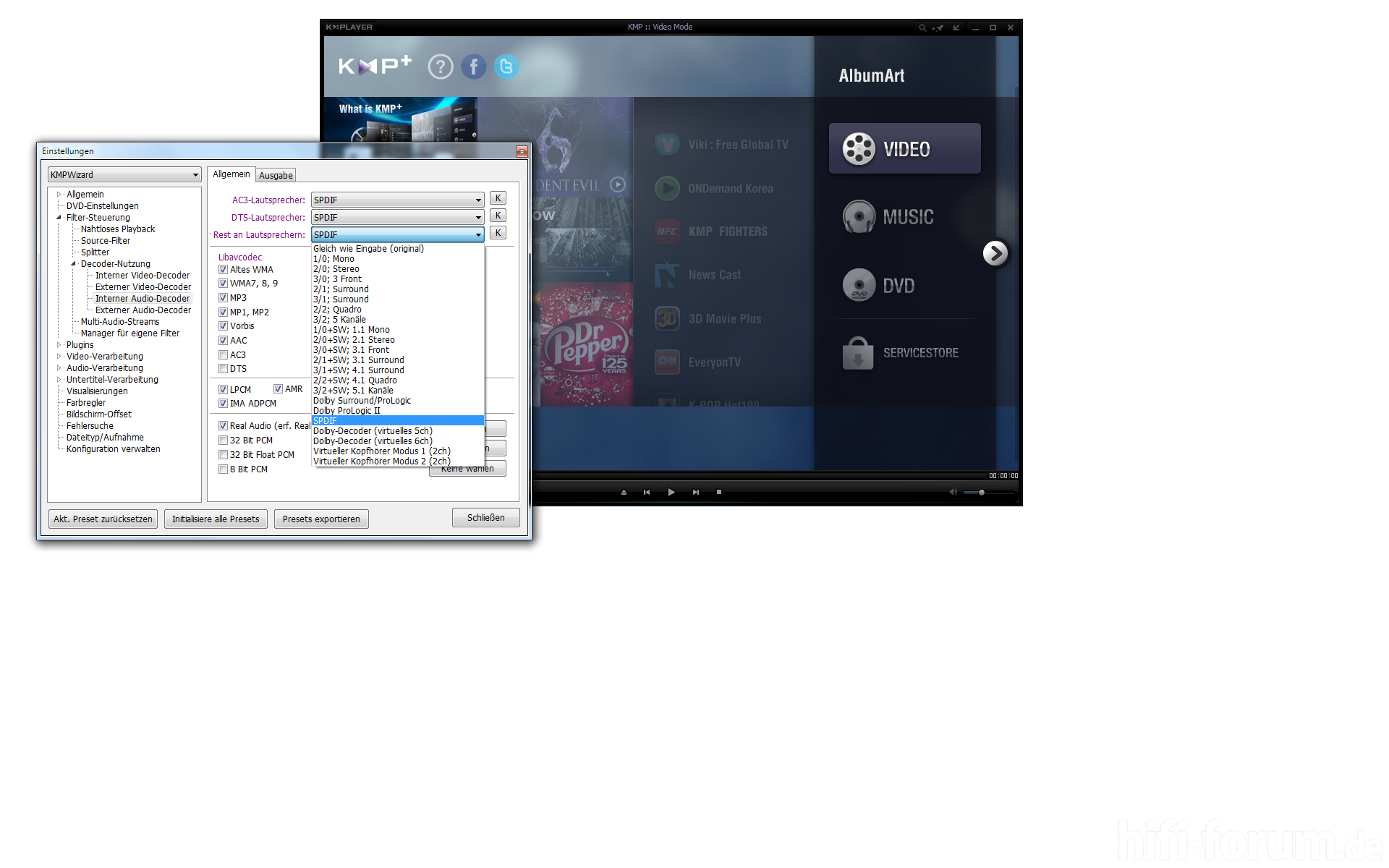Toggle the Altes WMA checkbox
This screenshot has width=1389, height=868.
point(223,269)
